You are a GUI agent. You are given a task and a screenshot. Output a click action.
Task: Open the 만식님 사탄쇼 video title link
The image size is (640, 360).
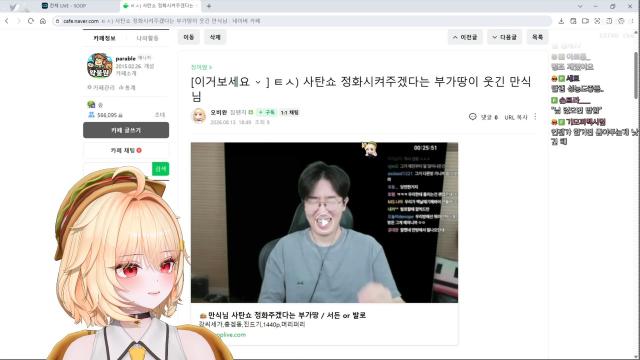coord(287,315)
